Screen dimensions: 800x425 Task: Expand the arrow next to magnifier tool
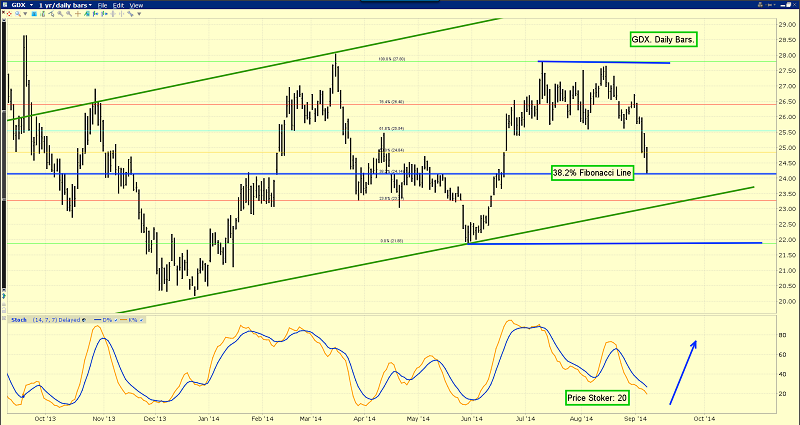click(x=26, y=14)
